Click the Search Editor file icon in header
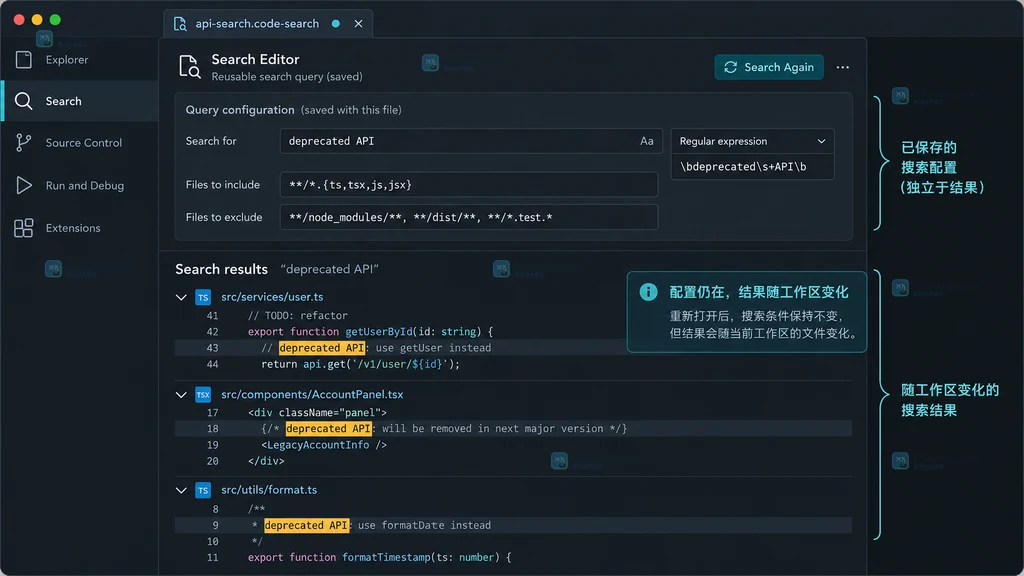 click(x=189, y=67)
